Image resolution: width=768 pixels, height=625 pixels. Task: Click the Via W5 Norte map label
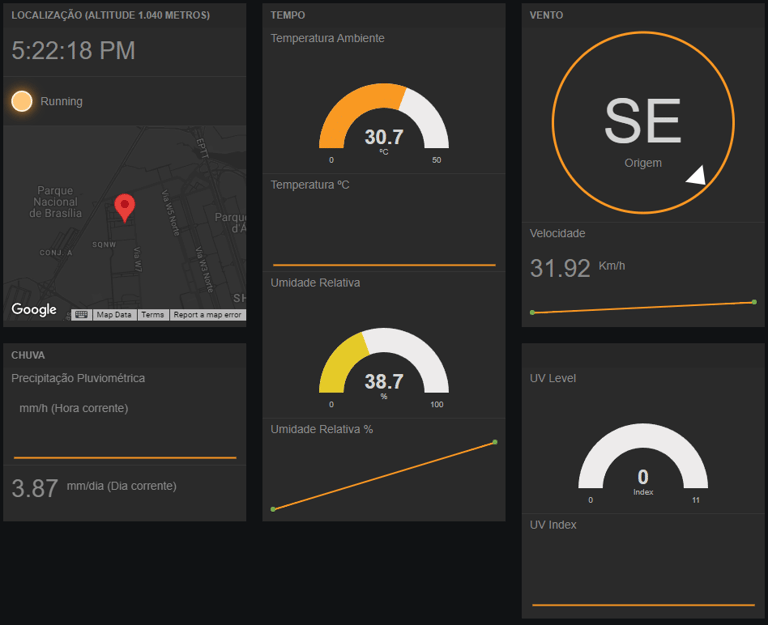pos(170,213)
